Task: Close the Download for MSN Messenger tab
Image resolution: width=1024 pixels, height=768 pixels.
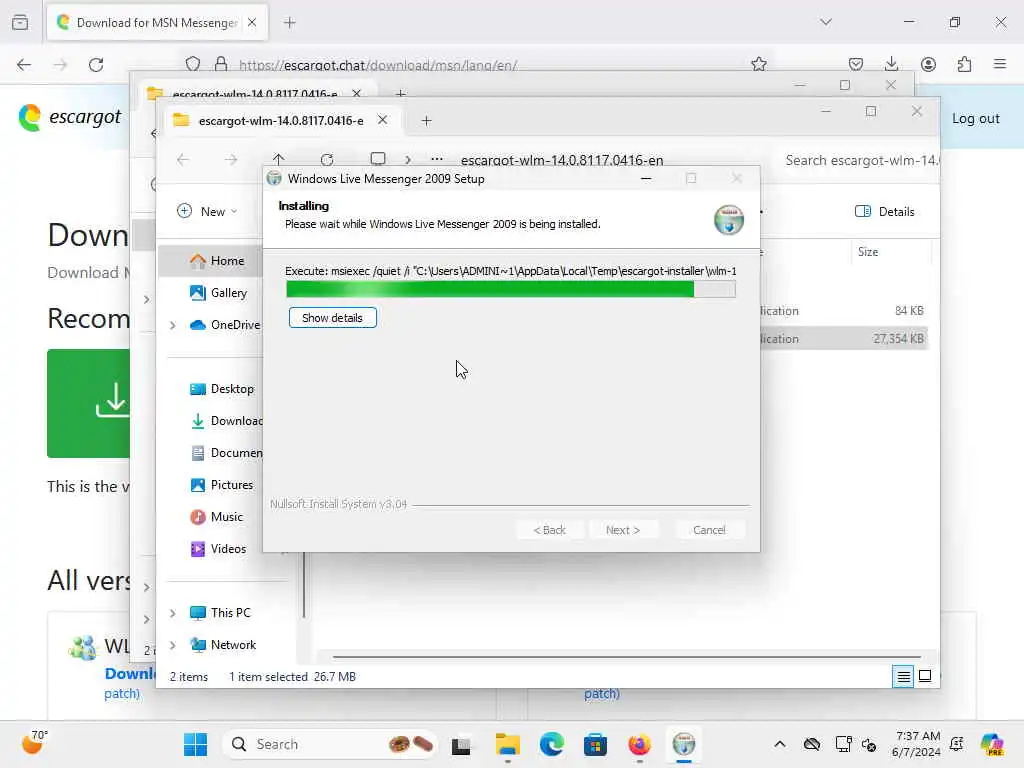Action: click(252, 22)
